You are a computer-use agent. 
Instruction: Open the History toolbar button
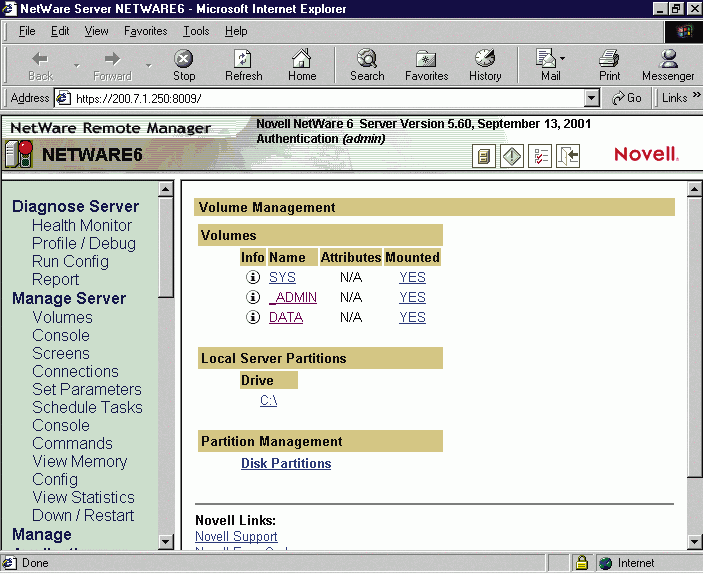coord(485,66)
